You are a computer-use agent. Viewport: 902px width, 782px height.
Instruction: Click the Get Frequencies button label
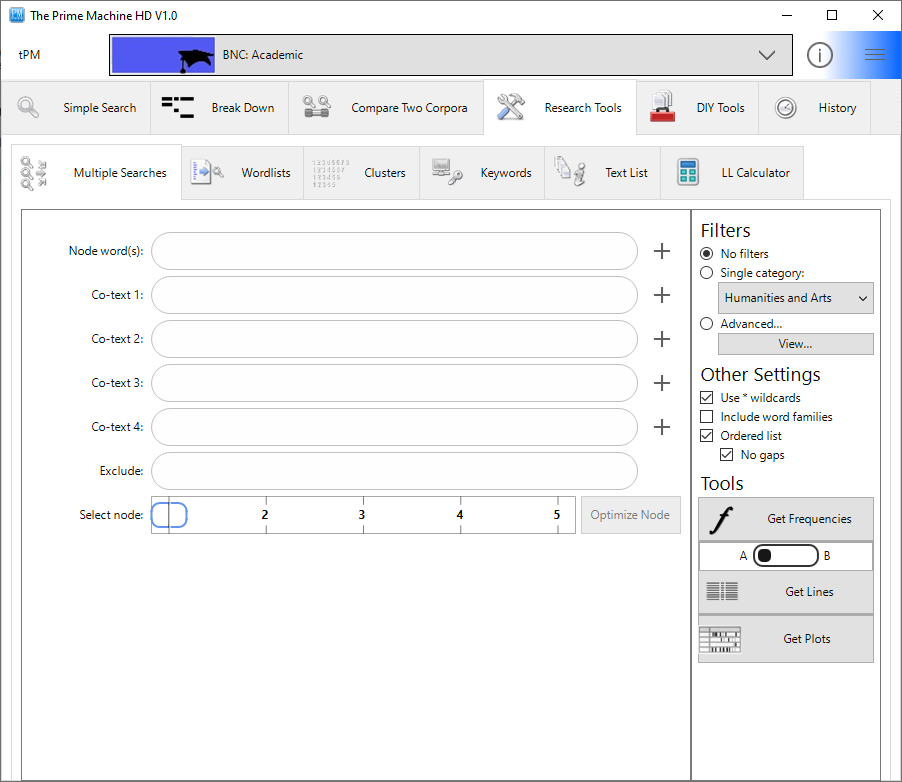pyautogui.click(x=809, y=519)
